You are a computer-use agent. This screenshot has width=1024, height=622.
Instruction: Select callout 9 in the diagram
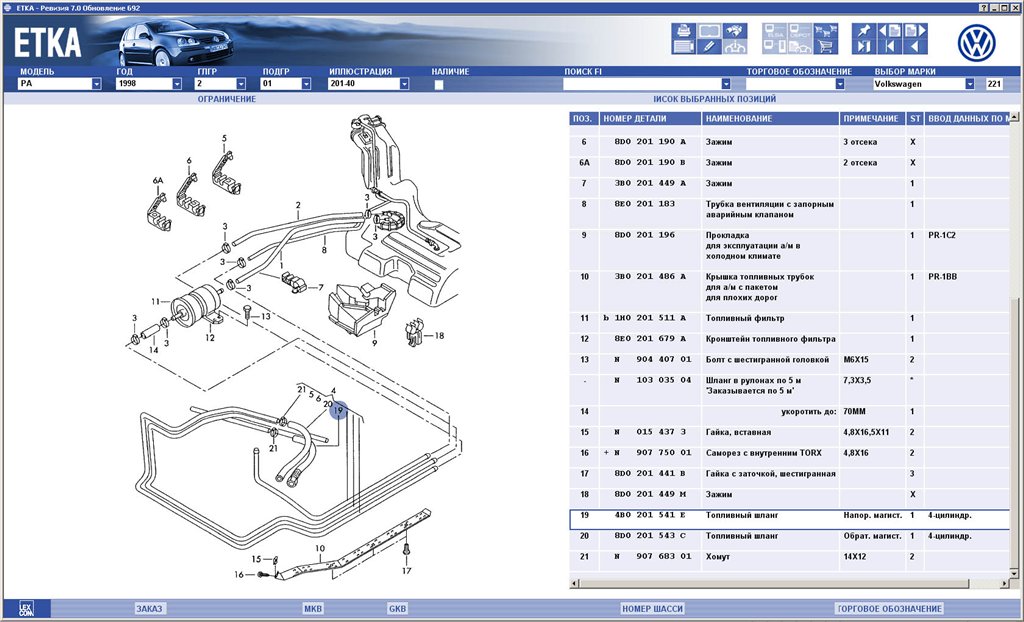[x=374, y=342]
